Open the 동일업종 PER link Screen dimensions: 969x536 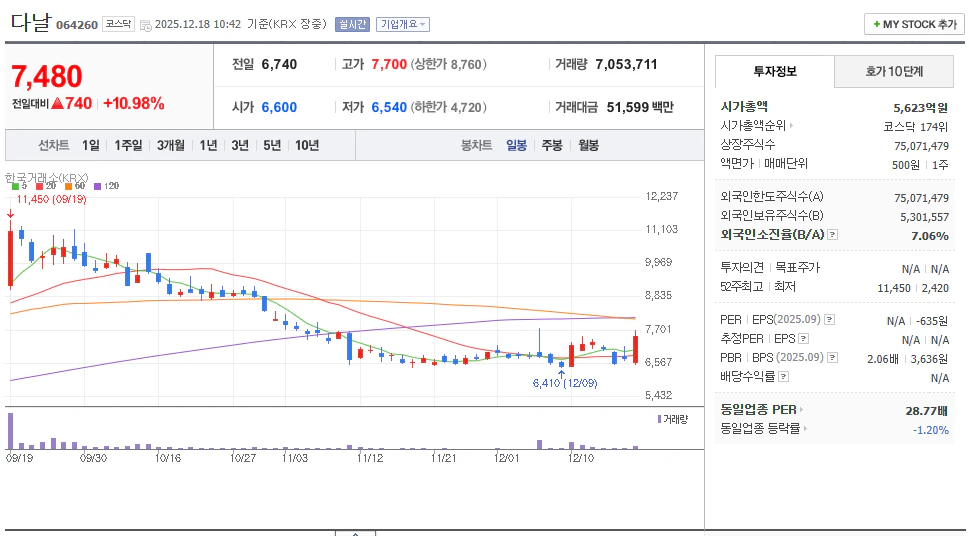click(758, 409)
